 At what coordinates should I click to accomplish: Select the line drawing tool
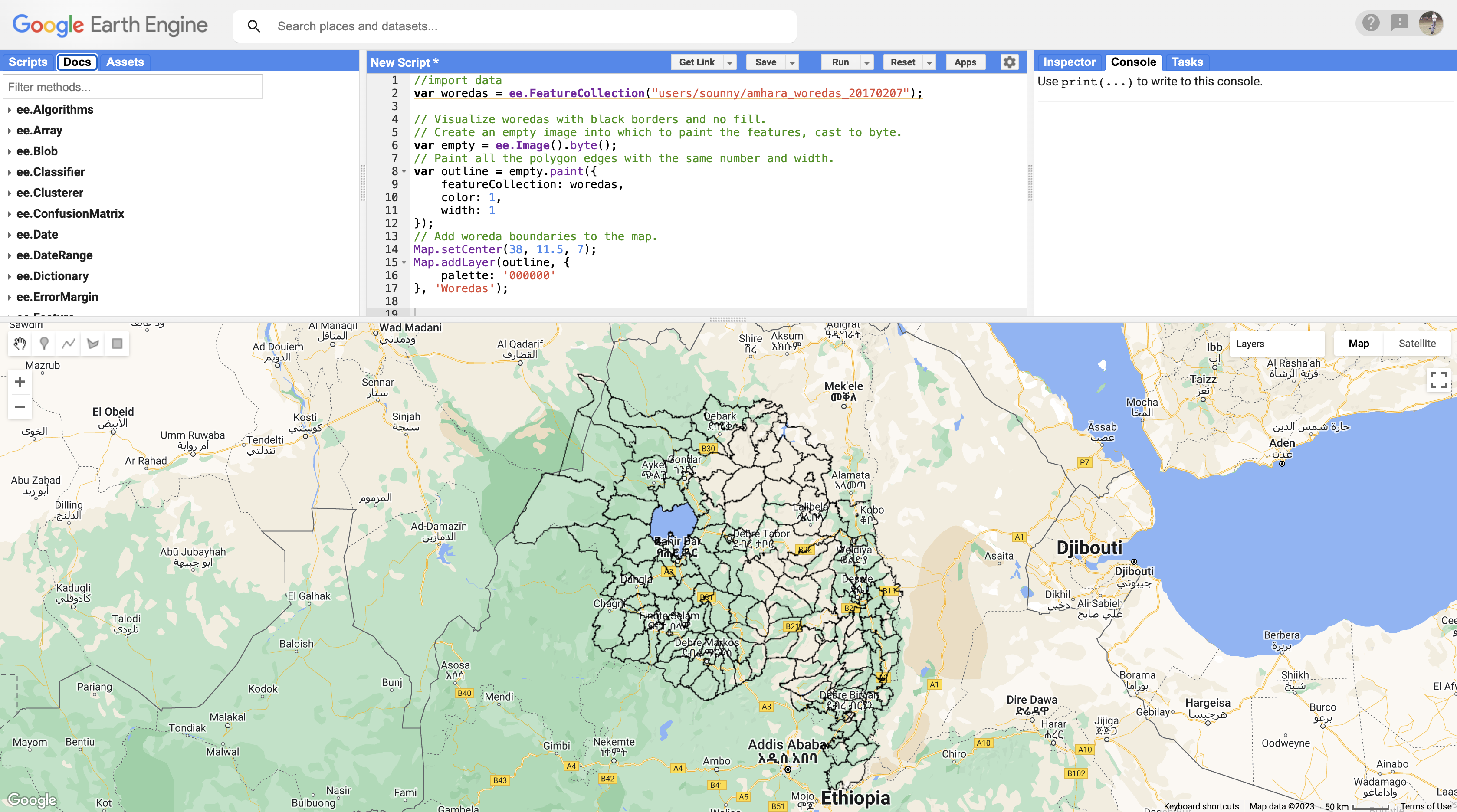[x=69, y=343]
